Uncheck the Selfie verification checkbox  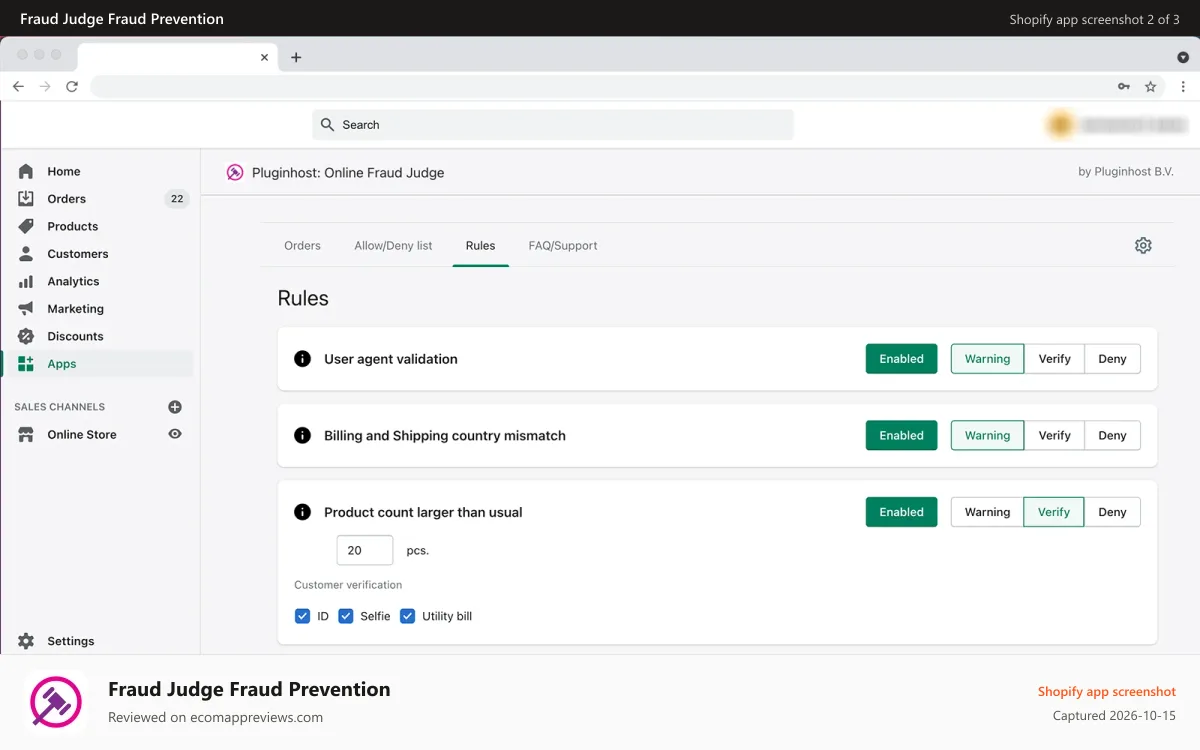[x=346, y=616]
